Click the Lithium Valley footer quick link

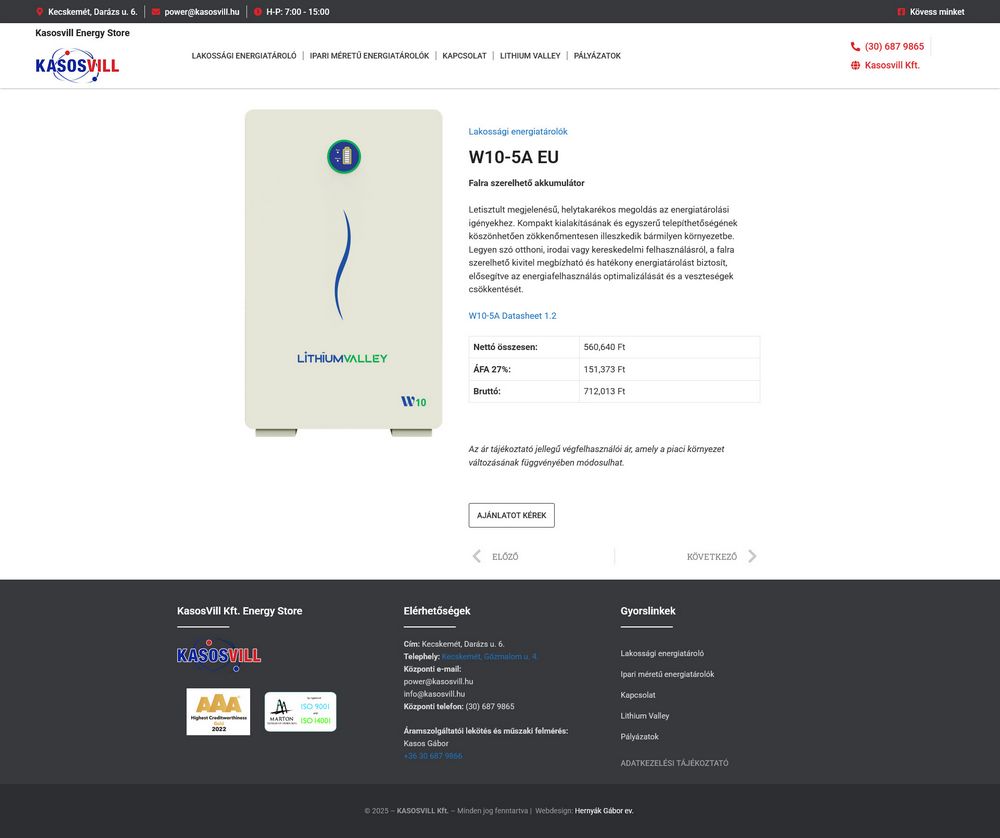(645, 716)
